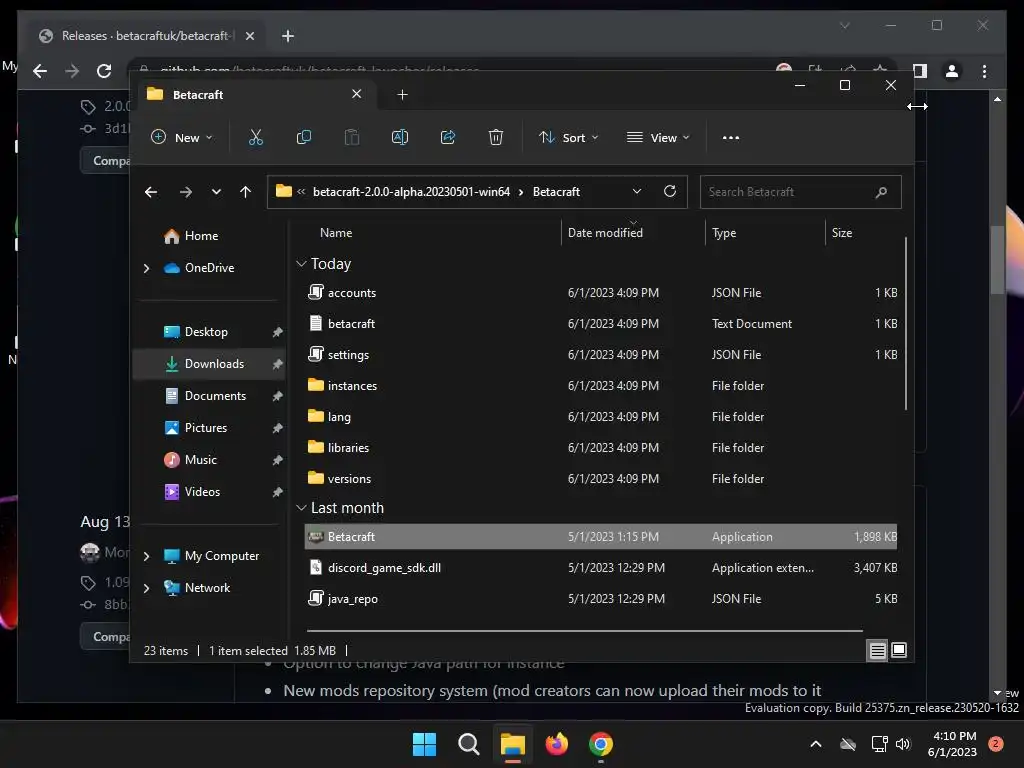Launch Firefox from the taskbar
The image size is (1024, 768).
click(x=556, y=744)
